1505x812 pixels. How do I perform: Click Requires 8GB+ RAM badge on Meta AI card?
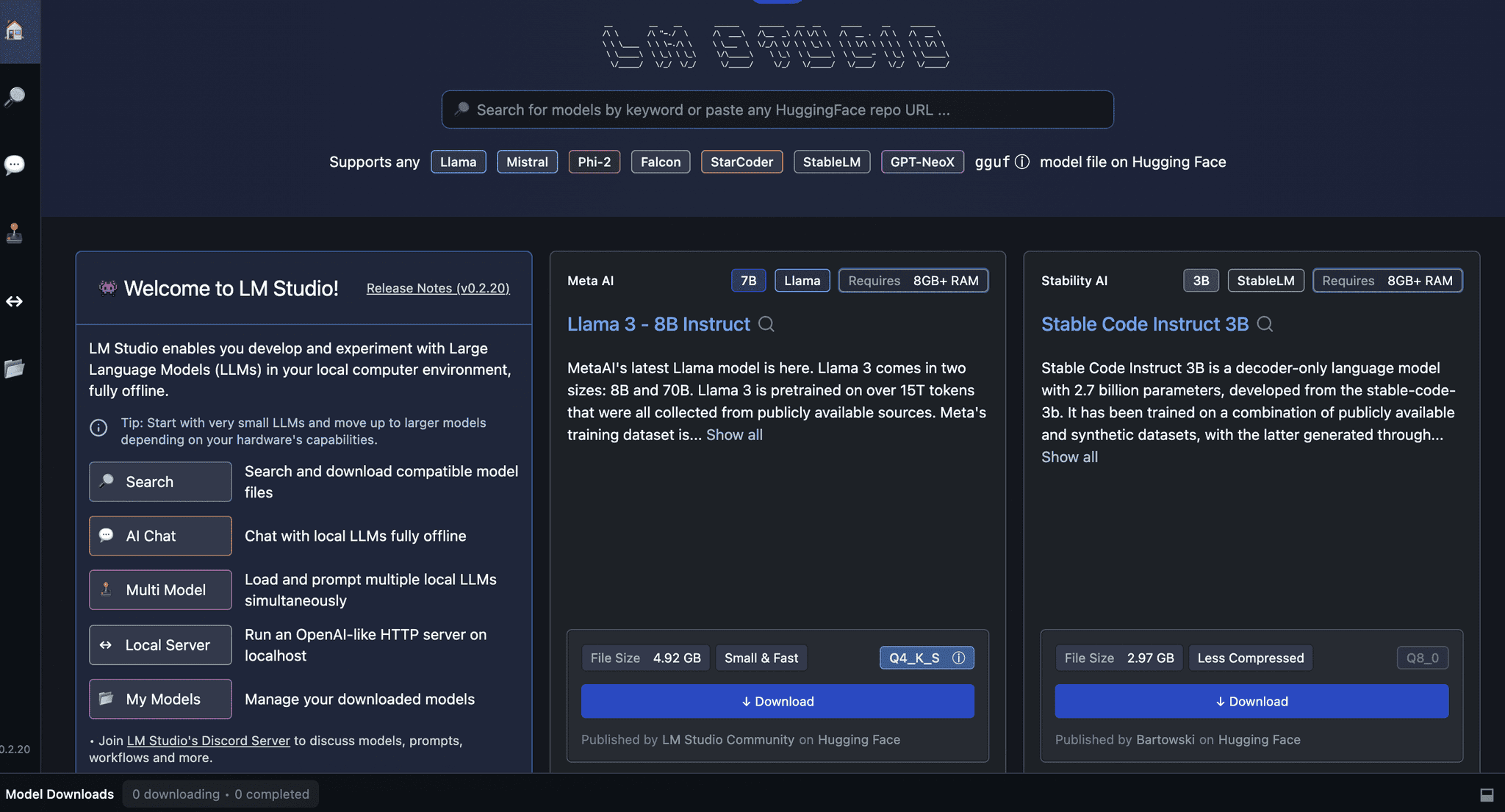click(x=913, y=280)
